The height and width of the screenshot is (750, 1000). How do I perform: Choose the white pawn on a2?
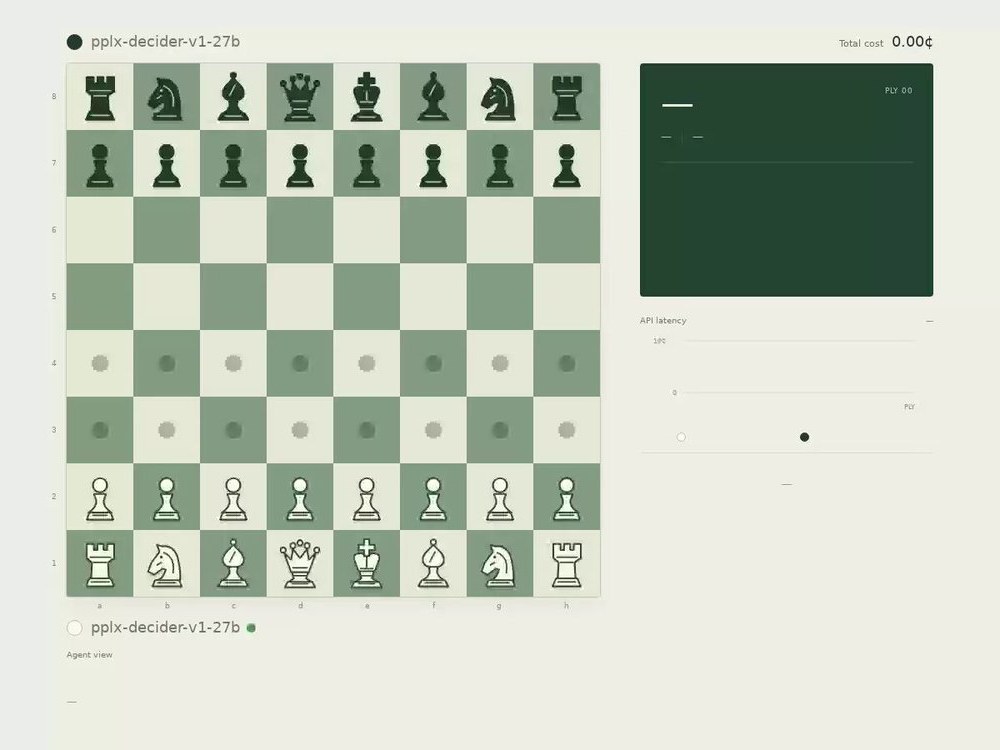[x=100, y=499]
